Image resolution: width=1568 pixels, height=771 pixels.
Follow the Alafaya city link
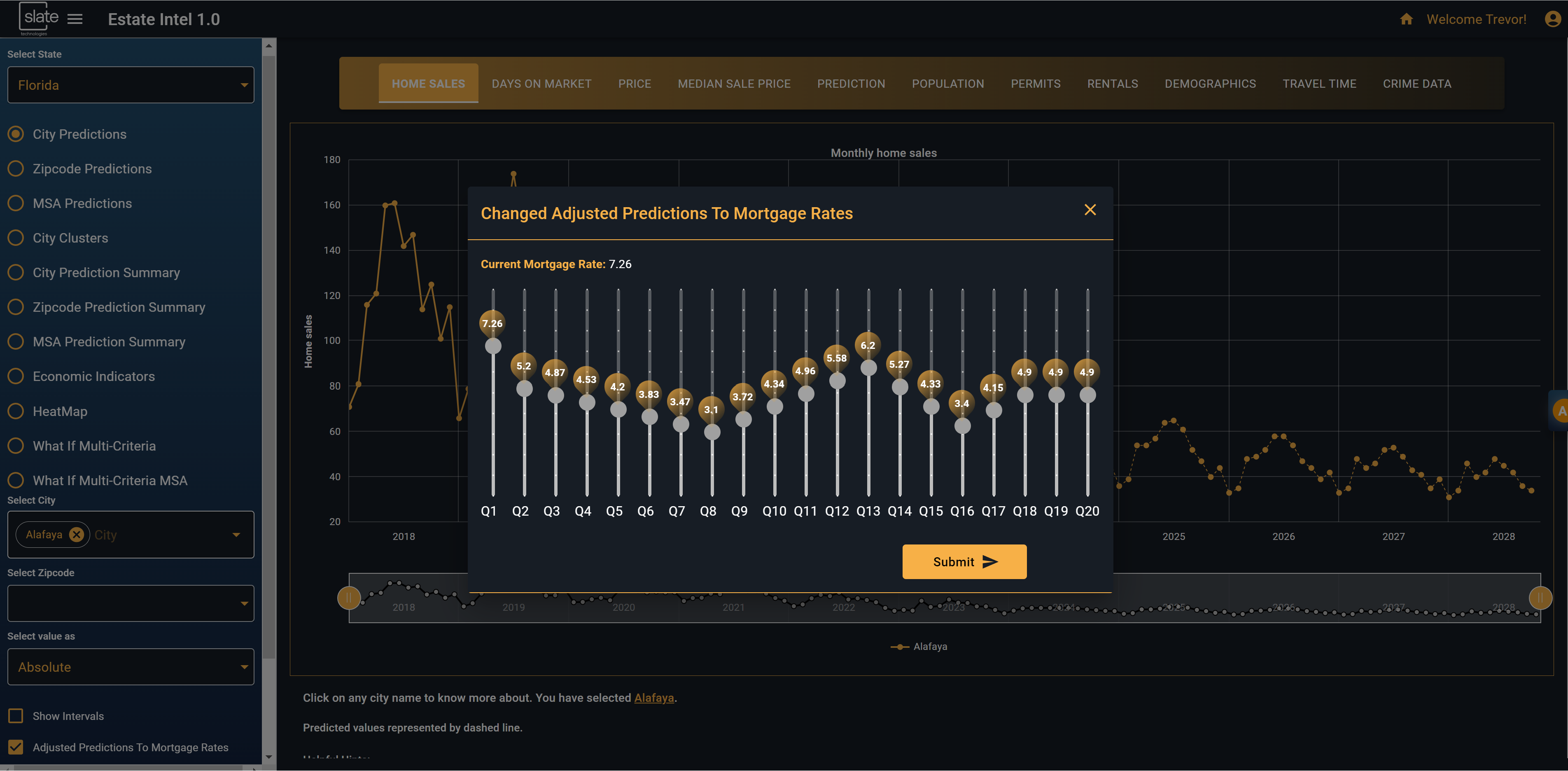pos(654,698)
